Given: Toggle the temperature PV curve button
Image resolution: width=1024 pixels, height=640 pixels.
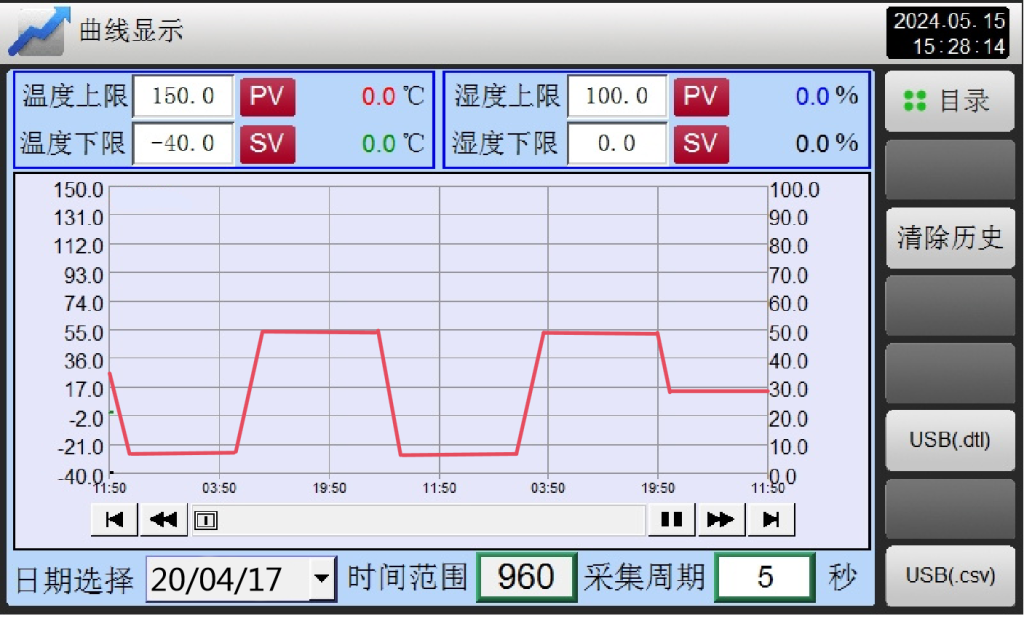Looking at the screenshot, I should point(267,96).
